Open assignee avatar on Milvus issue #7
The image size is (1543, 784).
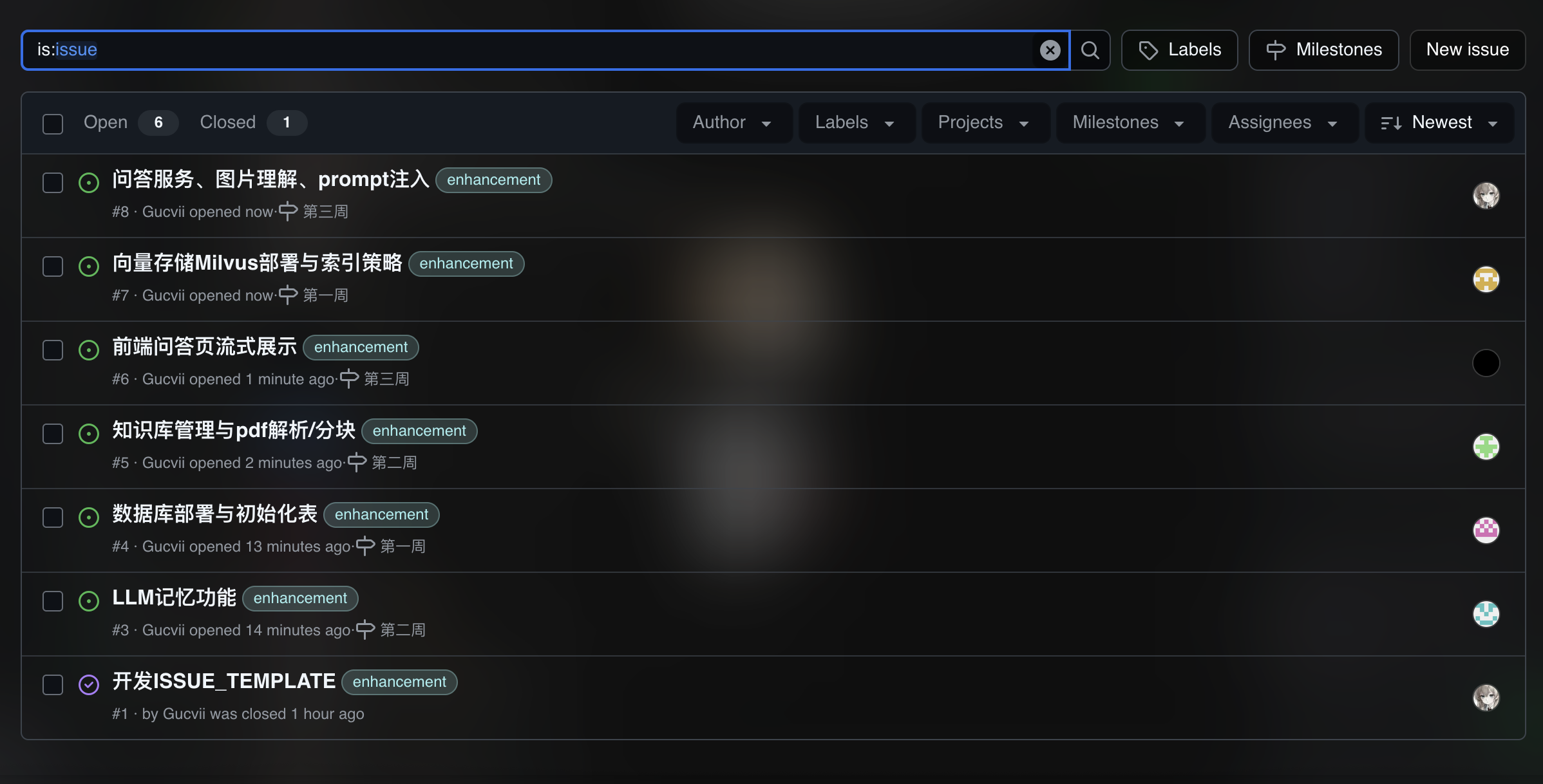1486,279
